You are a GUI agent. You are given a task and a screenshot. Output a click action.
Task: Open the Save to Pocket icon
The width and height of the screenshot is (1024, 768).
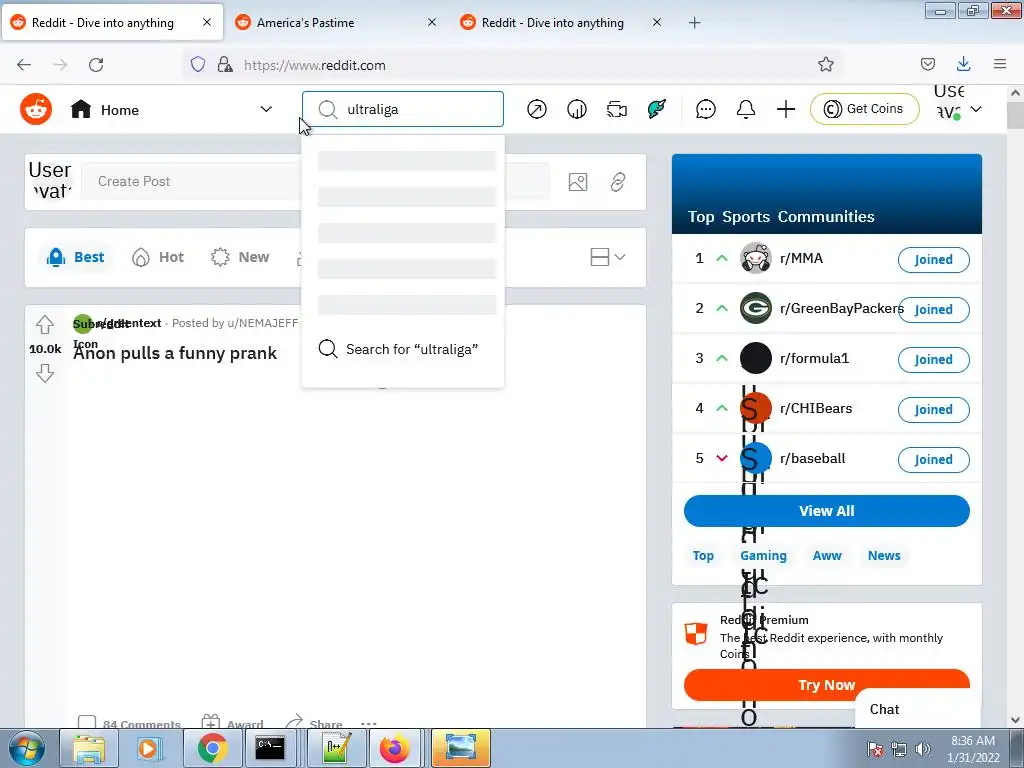coord(927,64)
